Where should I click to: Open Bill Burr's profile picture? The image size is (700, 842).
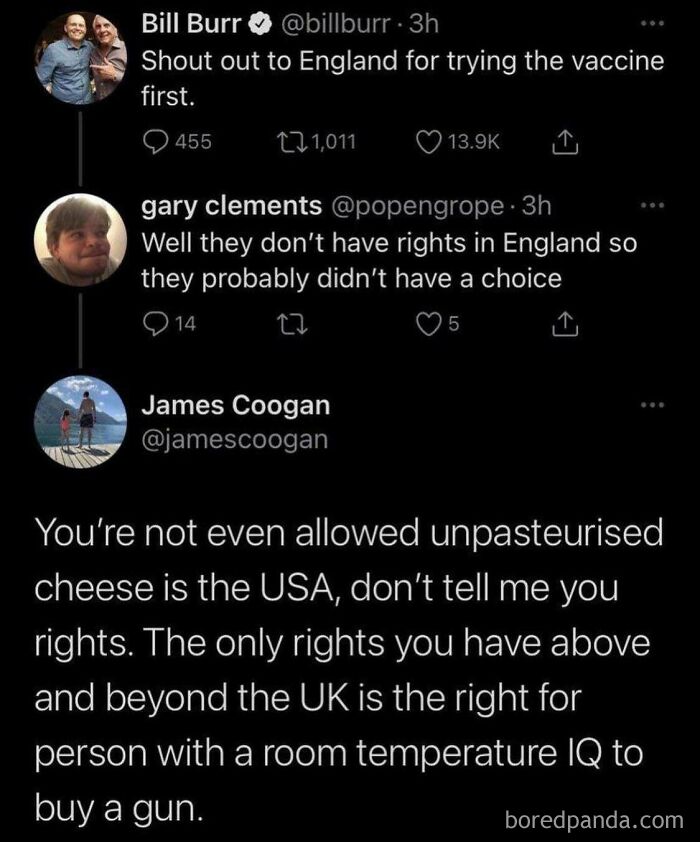[x=80, y=58]
